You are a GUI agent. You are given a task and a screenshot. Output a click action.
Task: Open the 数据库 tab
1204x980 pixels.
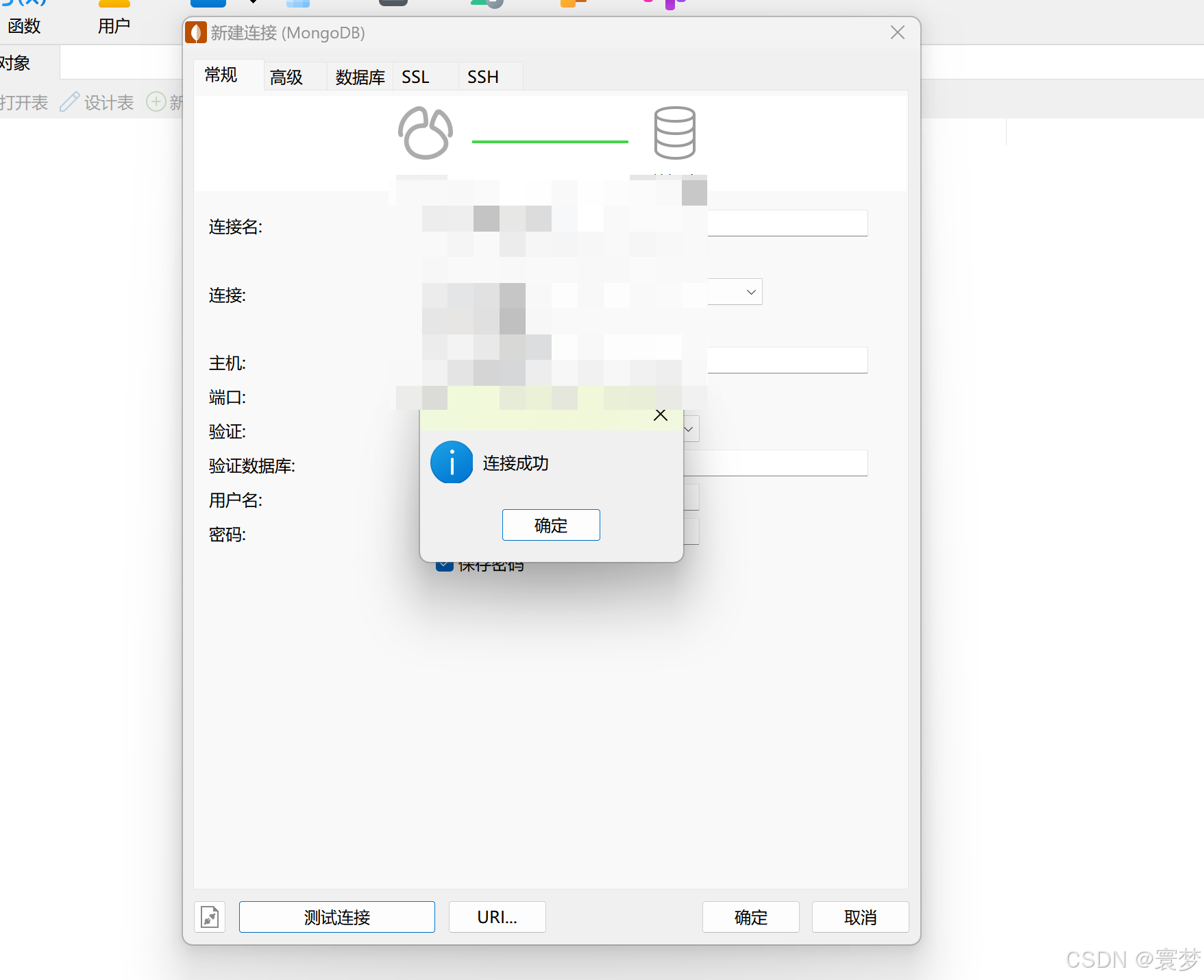360,77
